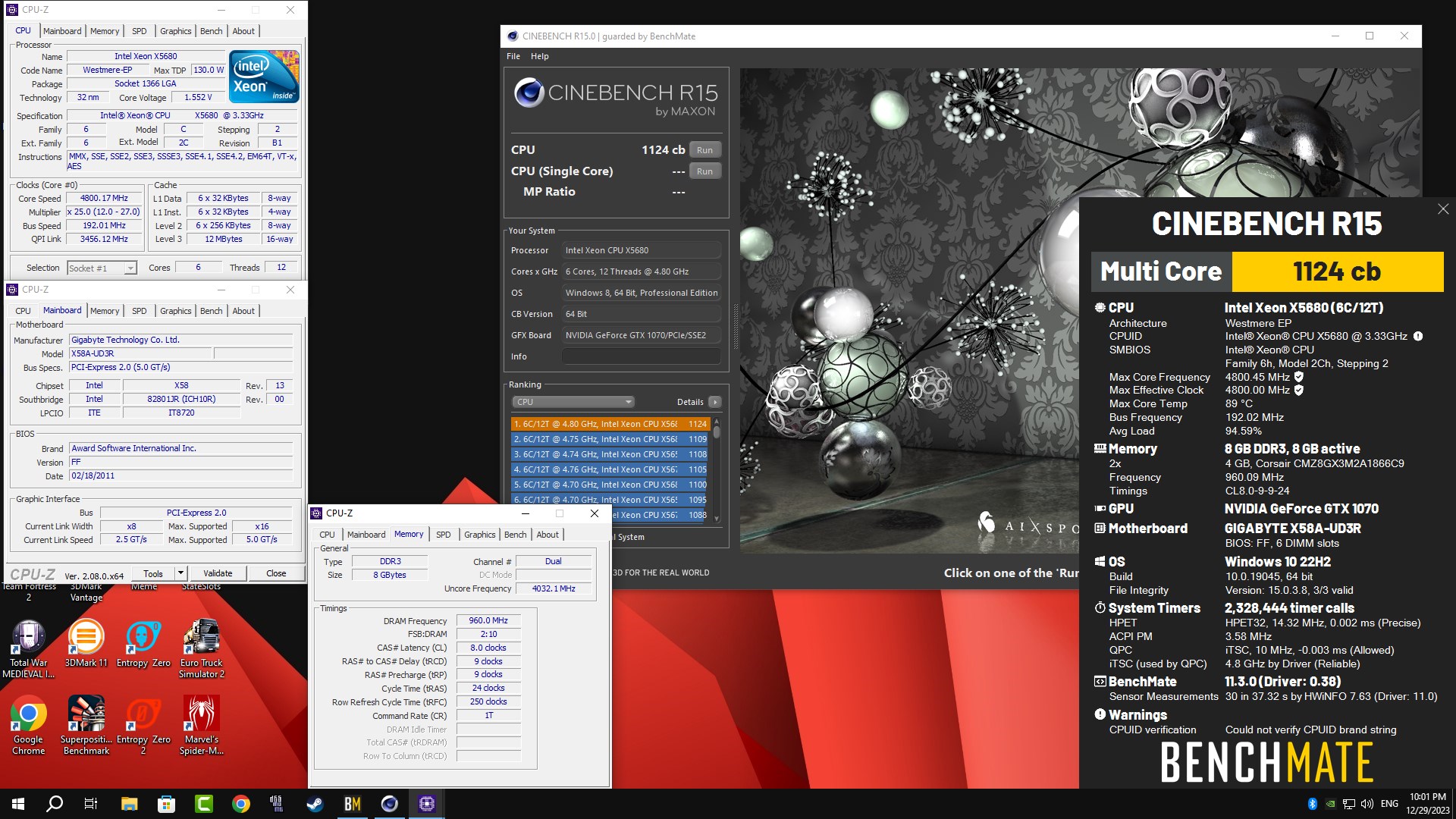Switch to Mainboard tab in top CPU-Z
The width and height of the screenshot is (1456, 819).
click(62, 31)
